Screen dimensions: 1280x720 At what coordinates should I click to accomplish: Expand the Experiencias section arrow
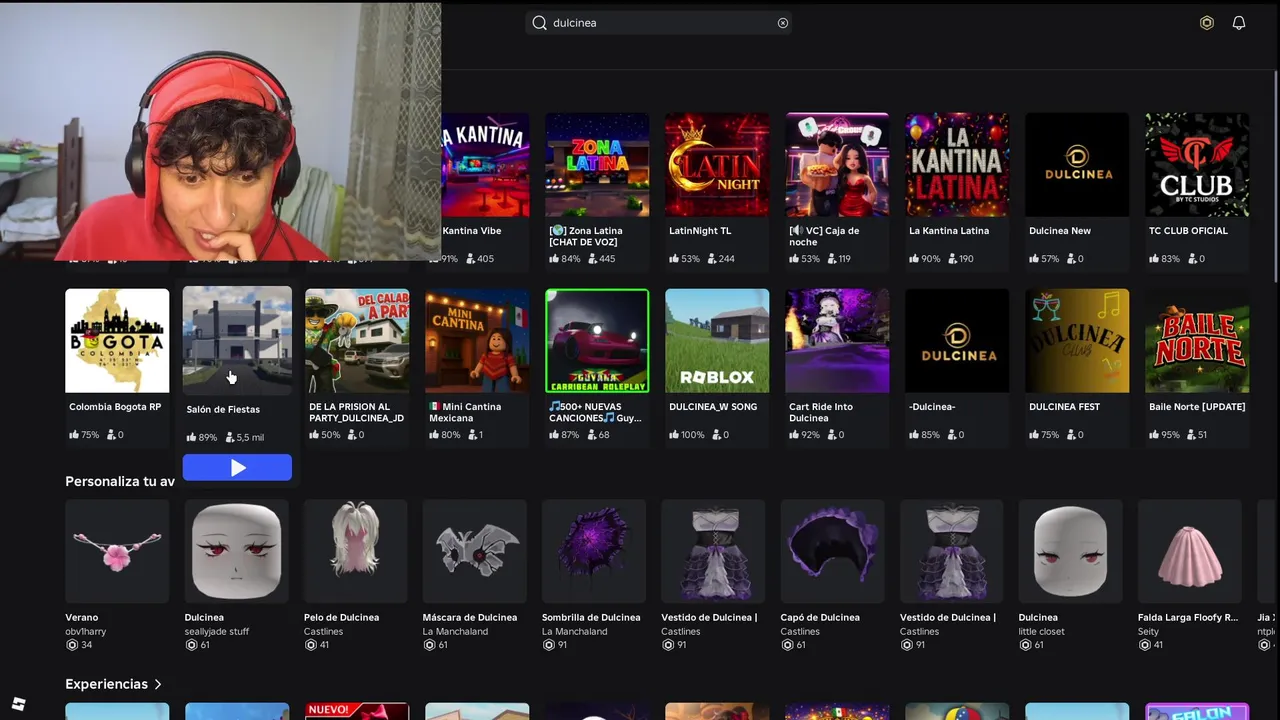click(158, 684)
